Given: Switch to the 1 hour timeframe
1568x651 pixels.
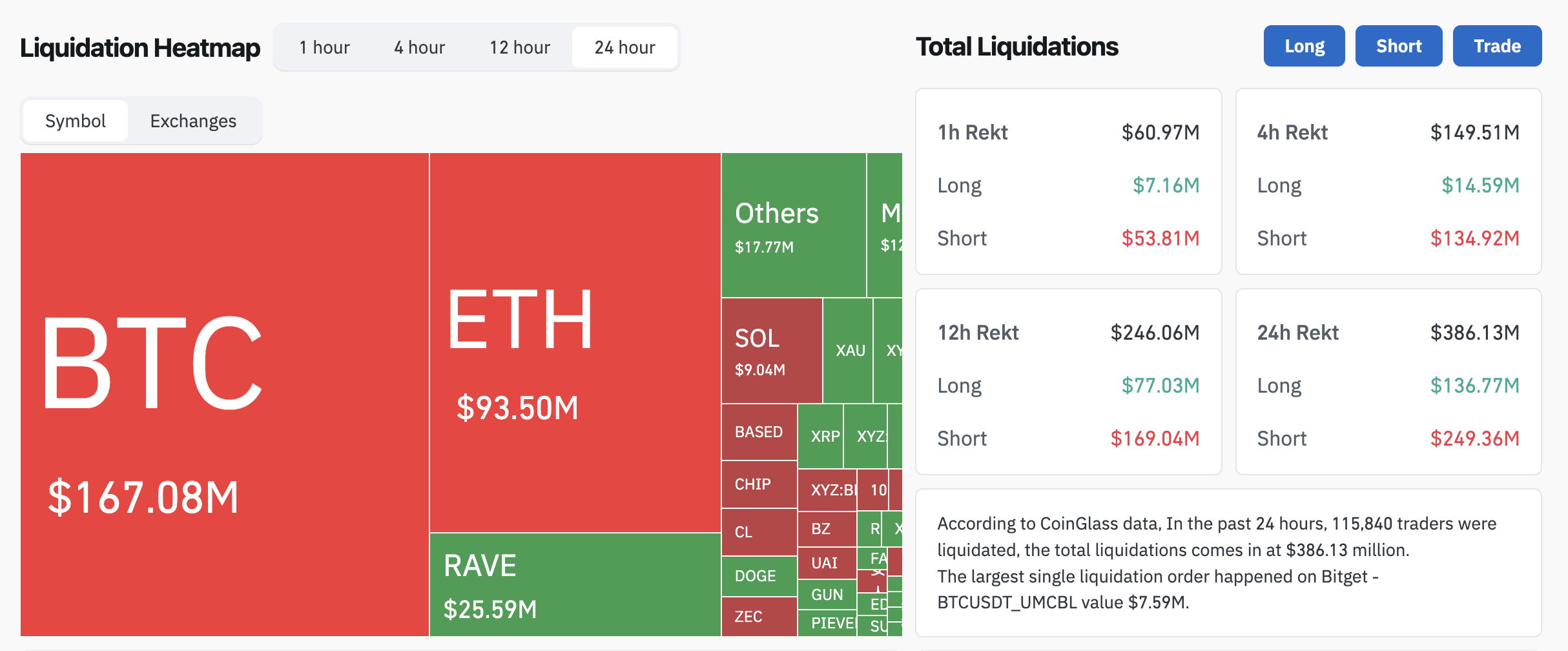Looking at the screenshot, I should tap(324, 46).
